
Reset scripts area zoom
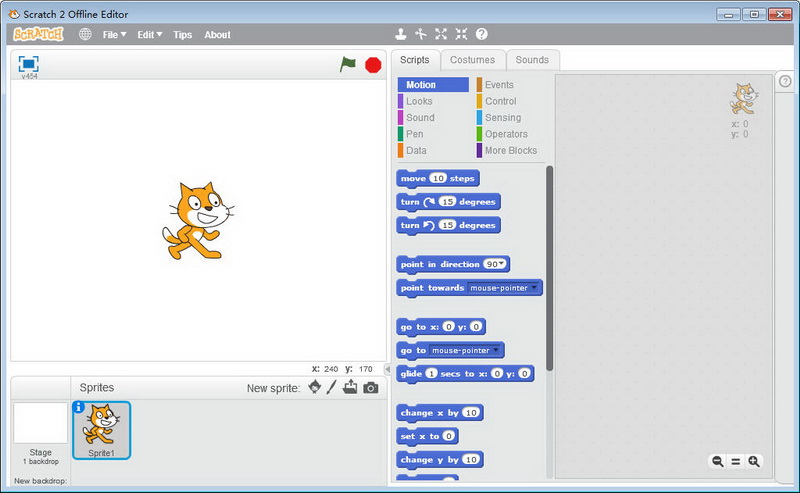pos(736,461)
